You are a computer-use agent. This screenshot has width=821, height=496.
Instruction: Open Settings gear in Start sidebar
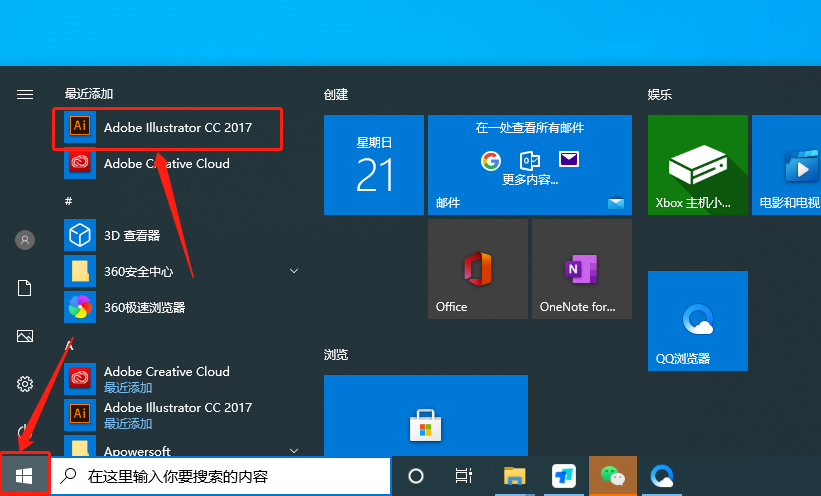(25, 384)
